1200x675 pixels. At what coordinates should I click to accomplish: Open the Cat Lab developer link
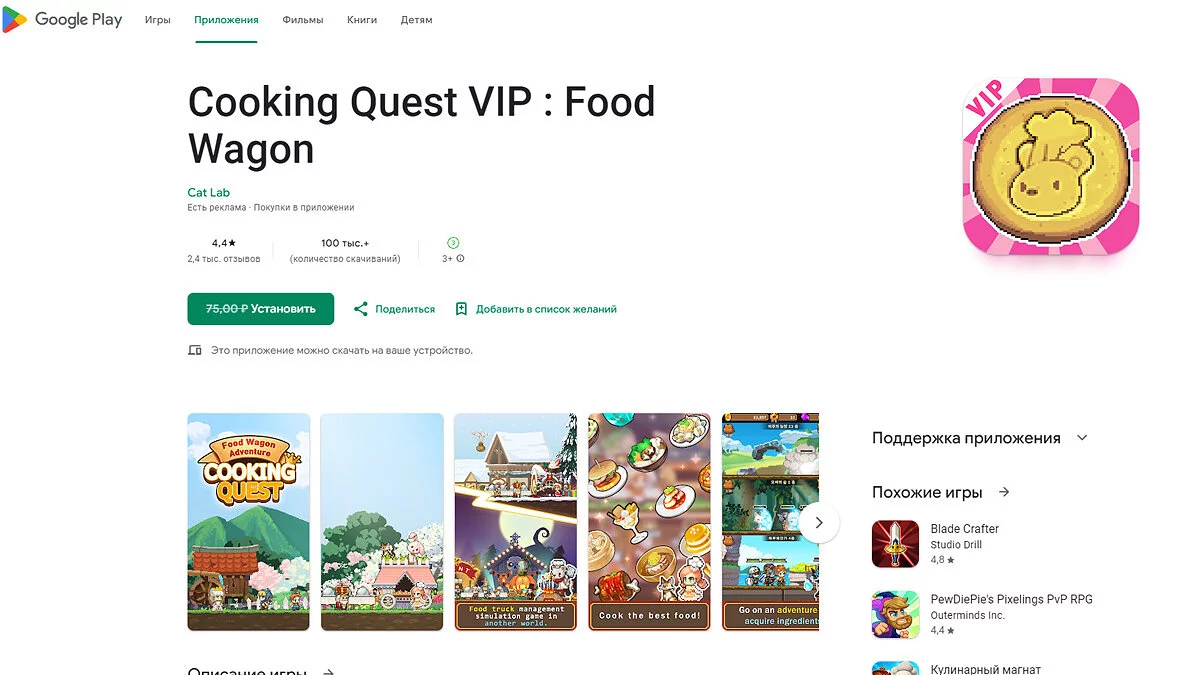pos(208,192)
